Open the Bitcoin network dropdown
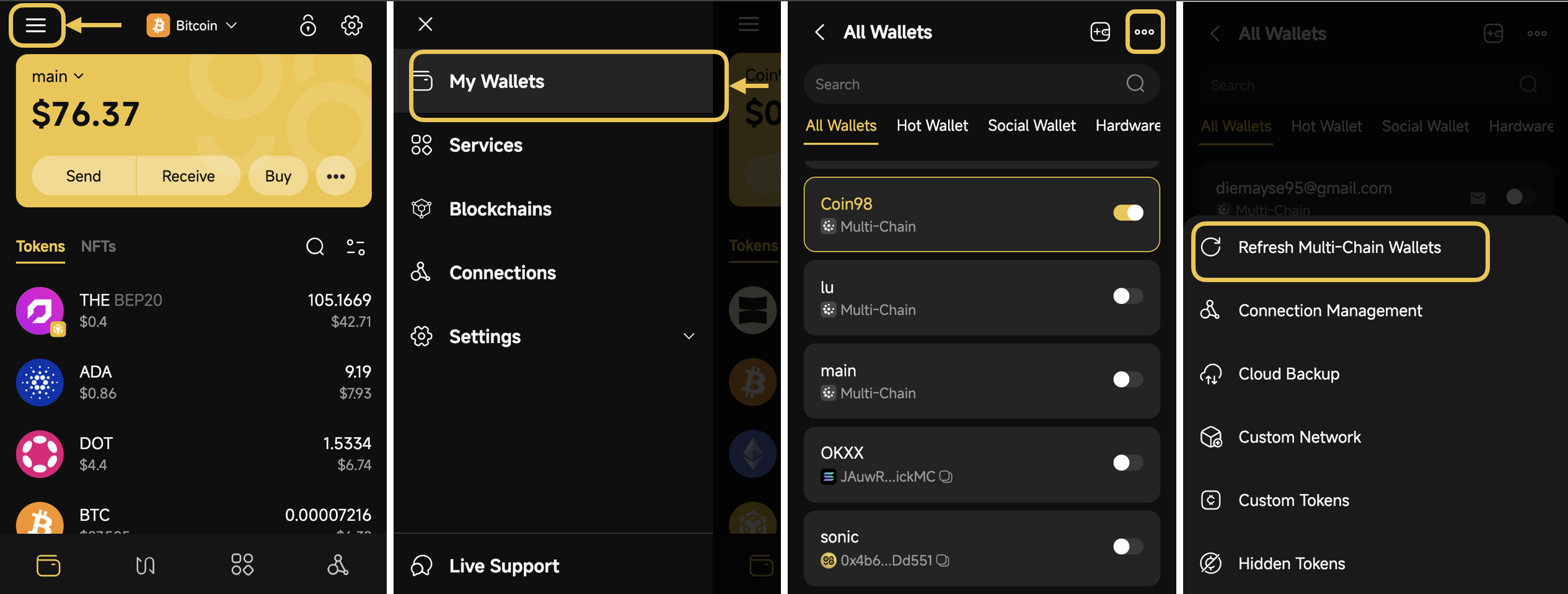The height and width of the screenshot is (594, 1568). coord(192,25)
